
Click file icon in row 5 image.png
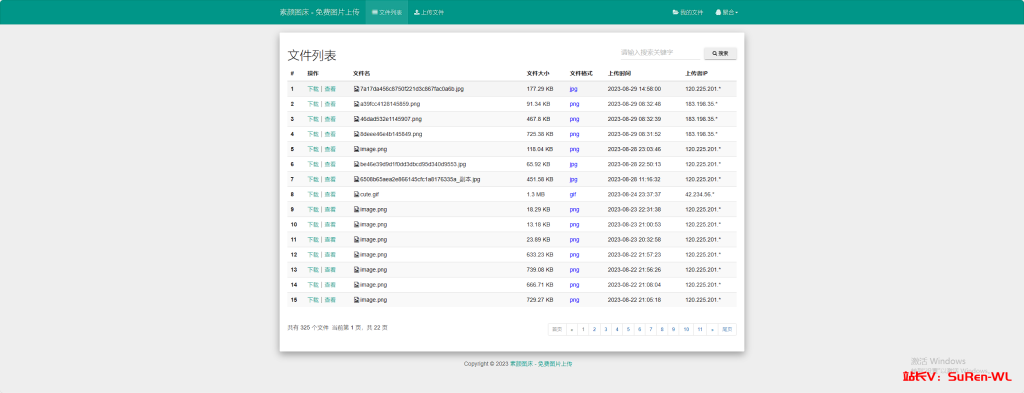point(357,149)
